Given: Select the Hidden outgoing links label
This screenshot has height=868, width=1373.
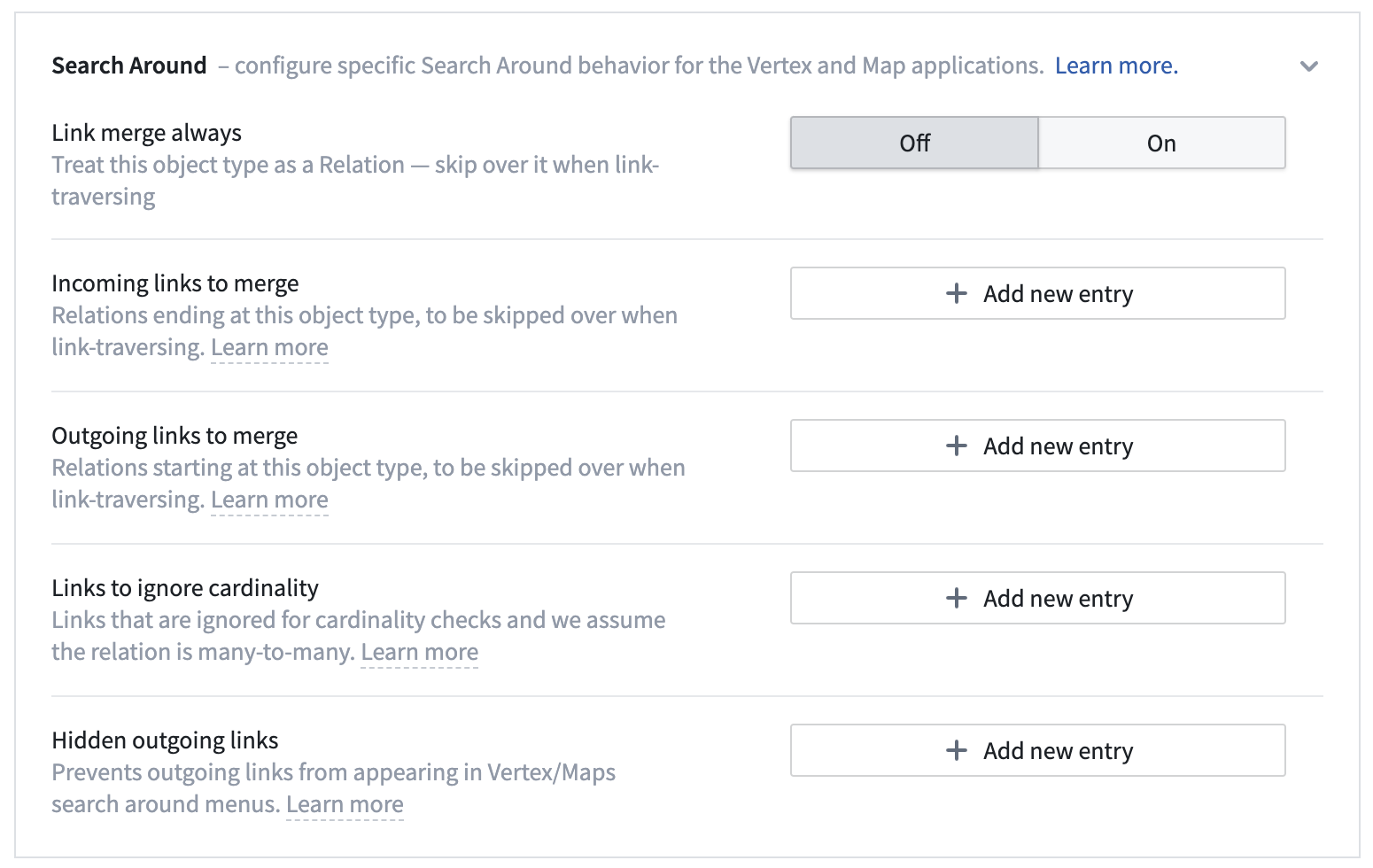Looking at the screenshot, I should (165, 740).
